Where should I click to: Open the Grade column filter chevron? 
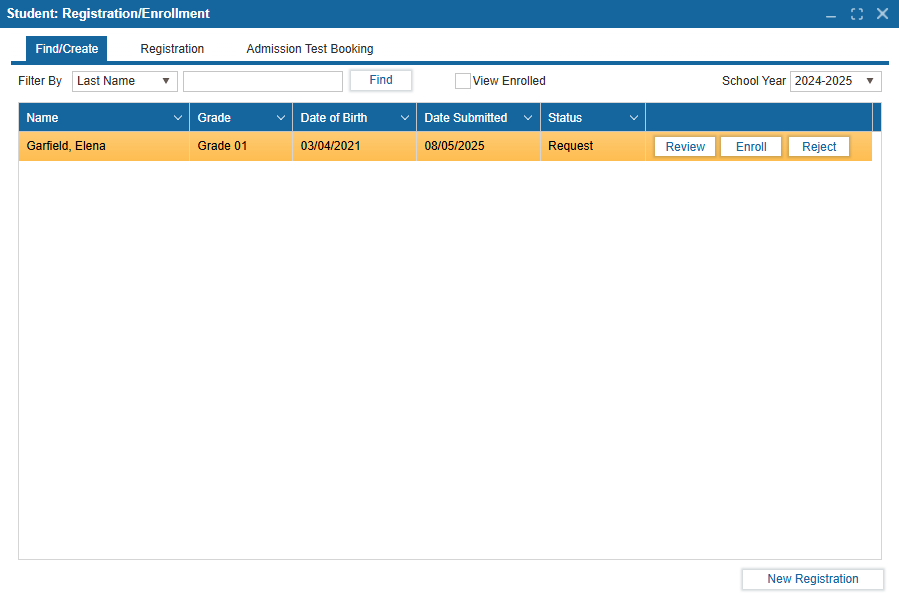(281, 118)
